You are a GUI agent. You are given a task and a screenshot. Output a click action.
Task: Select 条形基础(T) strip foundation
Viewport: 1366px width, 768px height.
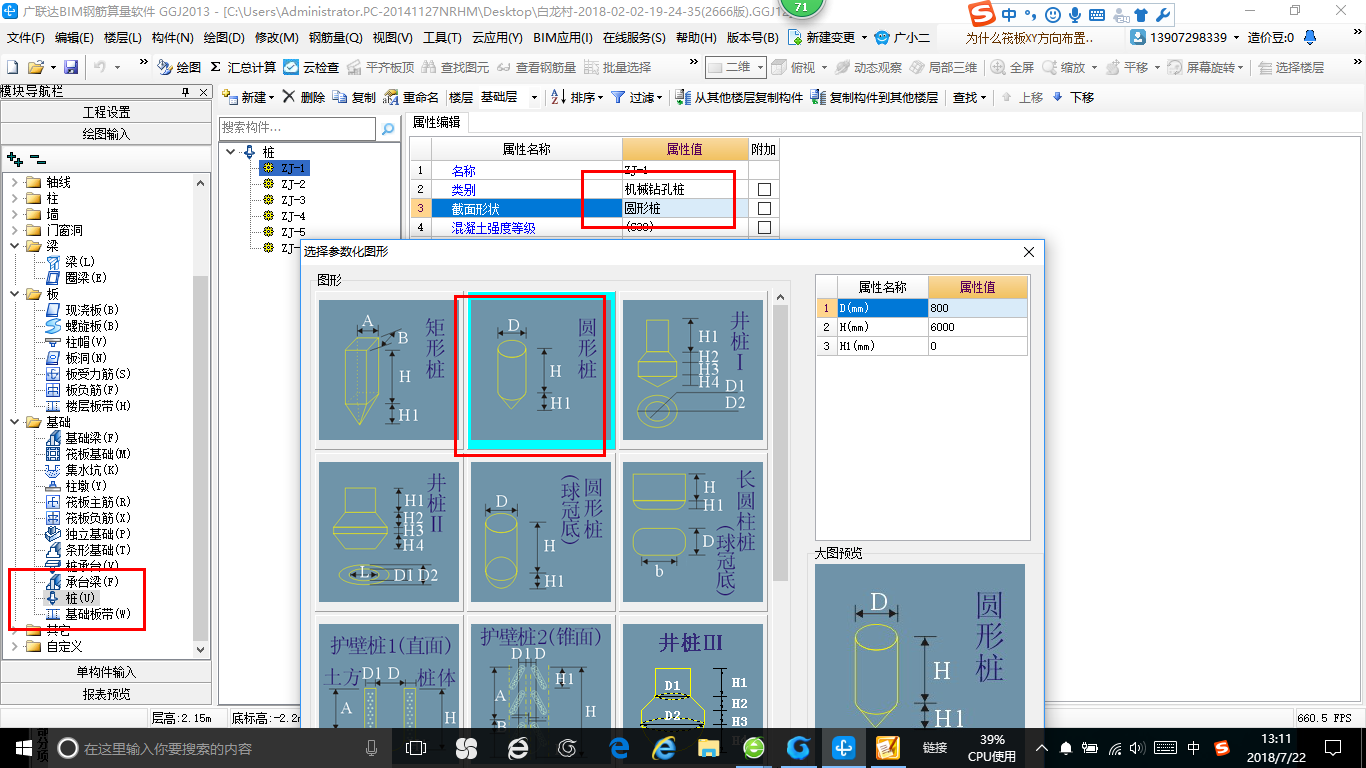point(89,550)
